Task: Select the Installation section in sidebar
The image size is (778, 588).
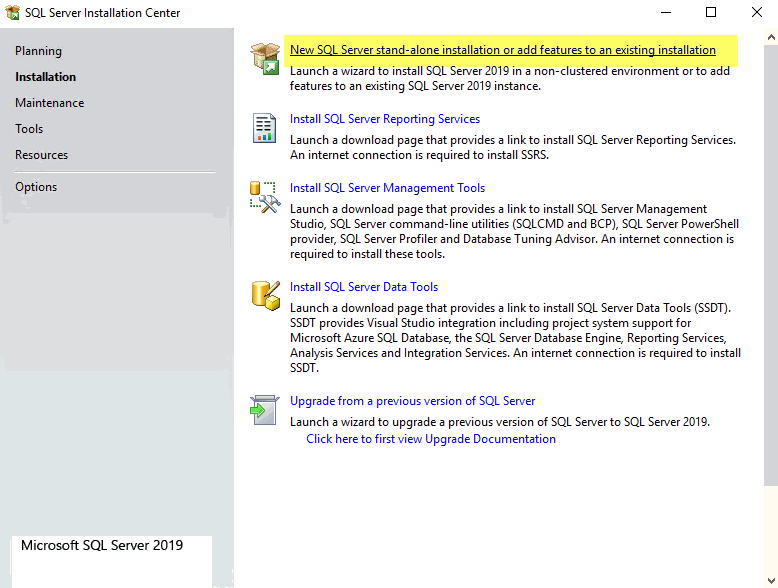Action: [x=45, y=77]
